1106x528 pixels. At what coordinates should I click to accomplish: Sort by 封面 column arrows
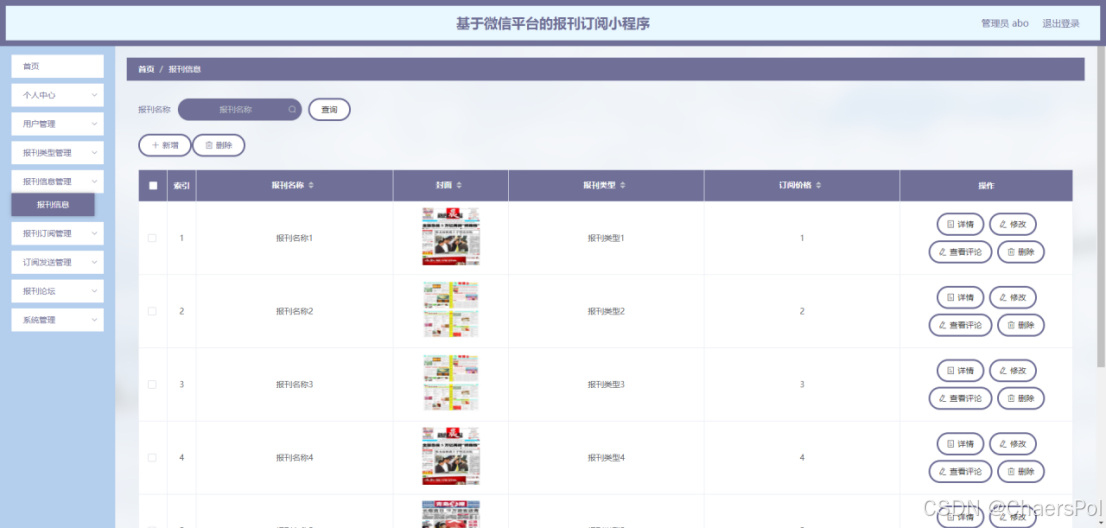[x=459, y=185]
